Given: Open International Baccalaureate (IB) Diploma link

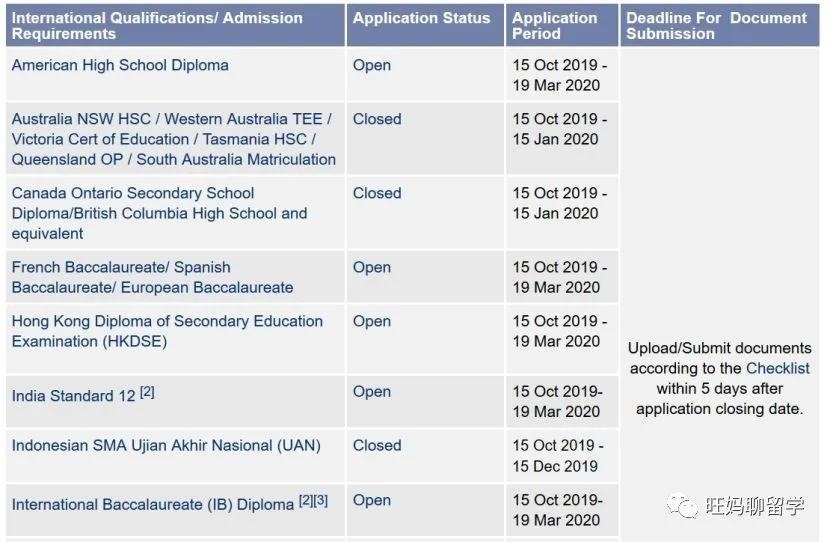Looking at the screenshot, I should [x=153, y=504].
